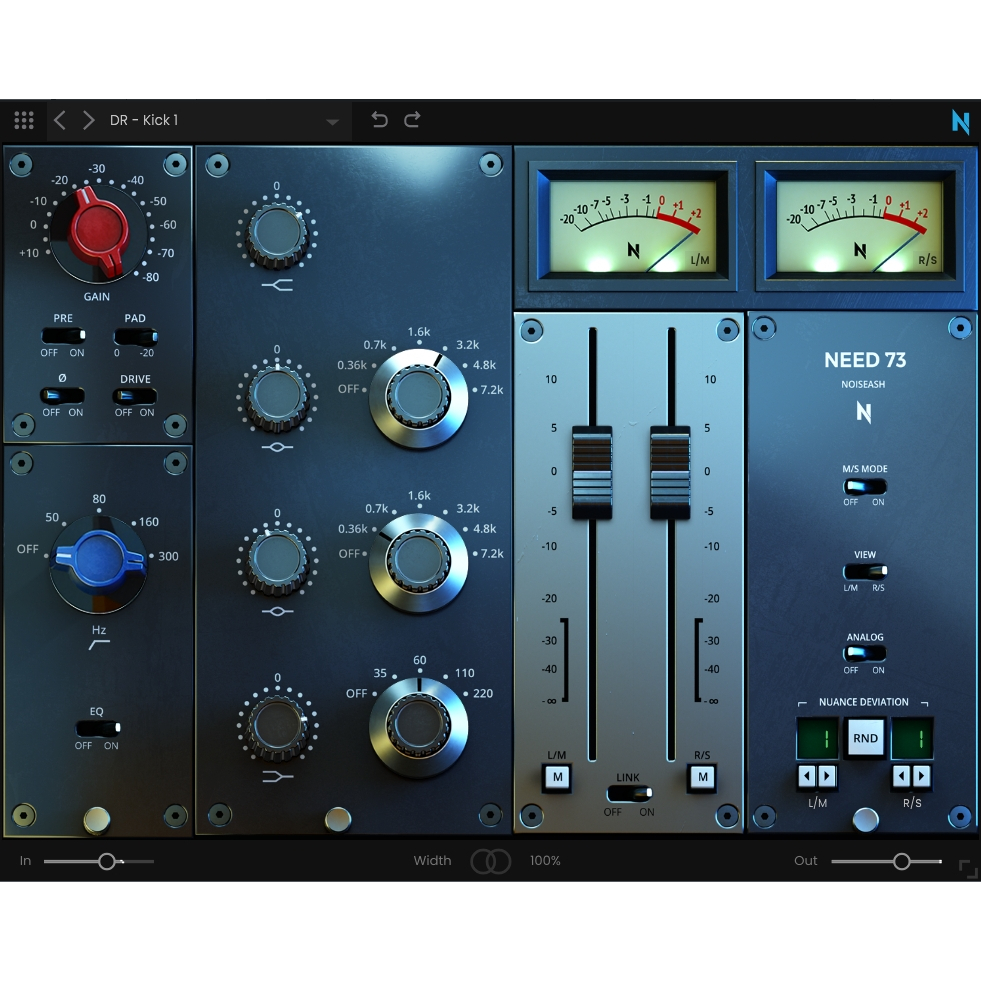
Task: Increase the L/M nuance deviation value
Action: (827, 776)
